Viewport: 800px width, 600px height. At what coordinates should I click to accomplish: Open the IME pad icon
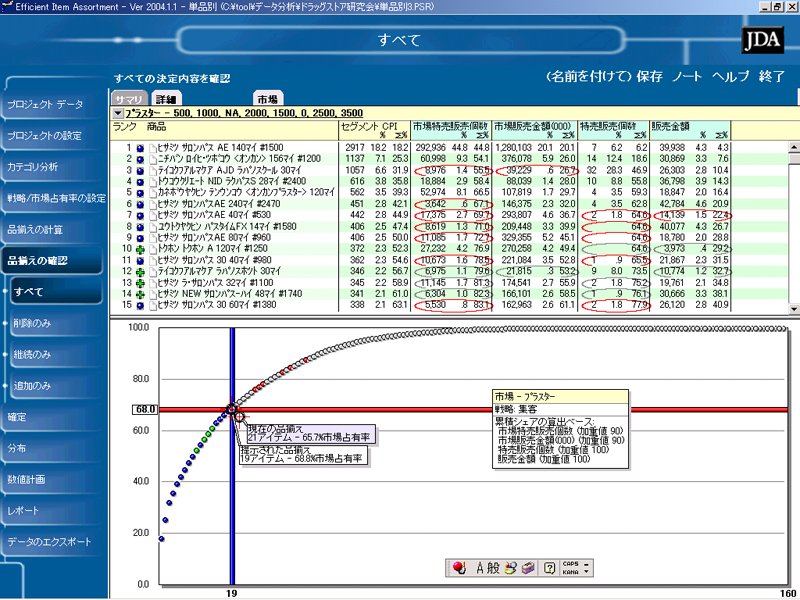coord(510,568)
